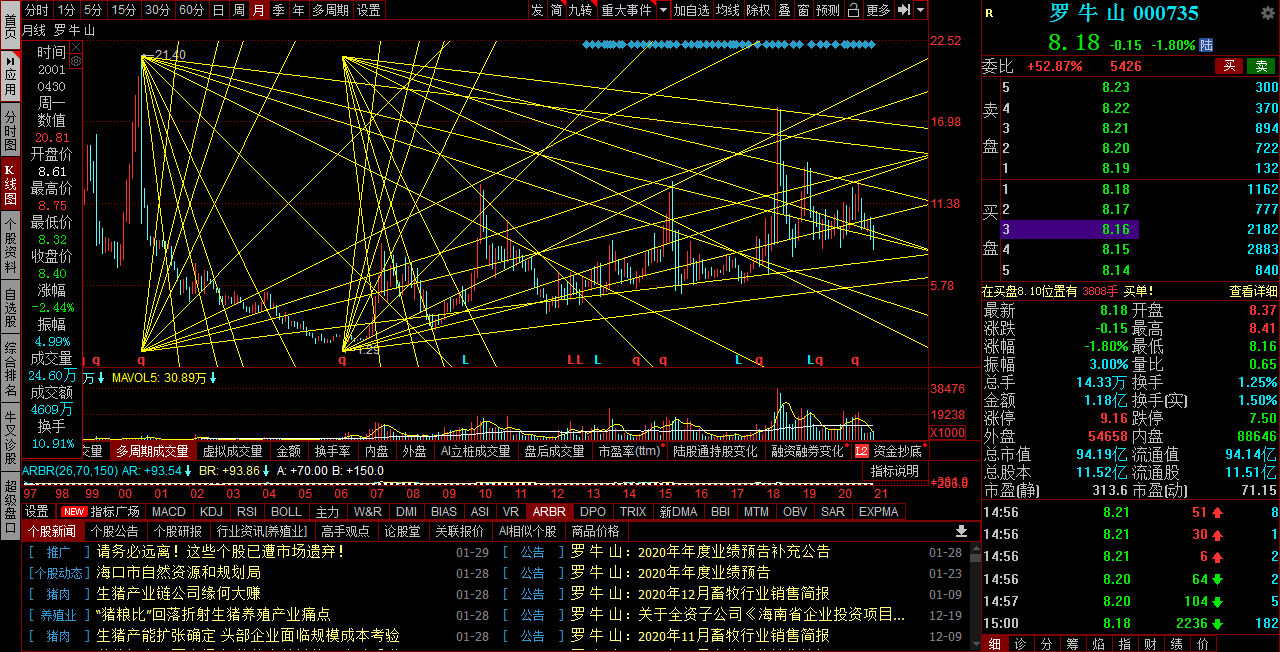Switch chart to 周 weekly period
This screenshot has width=1280, height=652.
pos(238,10)
